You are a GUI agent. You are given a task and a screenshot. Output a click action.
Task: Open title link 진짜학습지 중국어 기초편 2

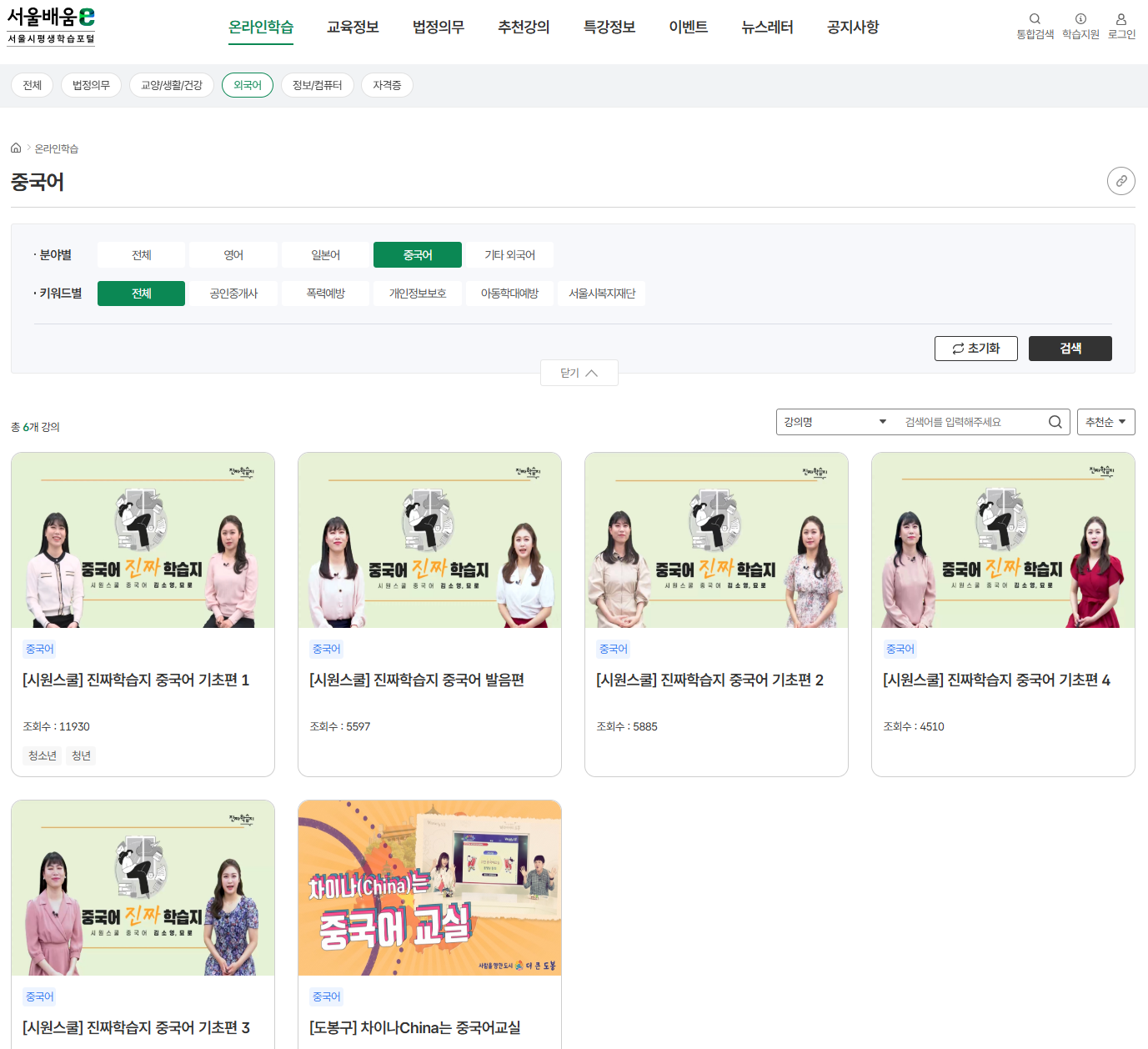tap(709, 680)
